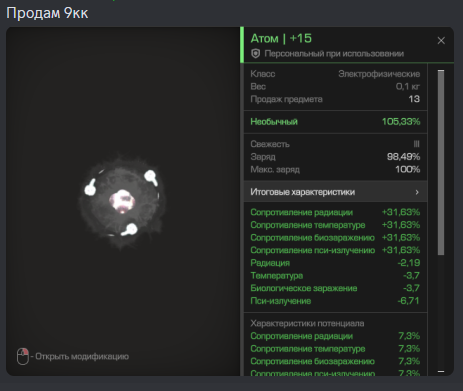Click the Свежесть III indicator
The image size is (463, 391).
pos(416,144)
